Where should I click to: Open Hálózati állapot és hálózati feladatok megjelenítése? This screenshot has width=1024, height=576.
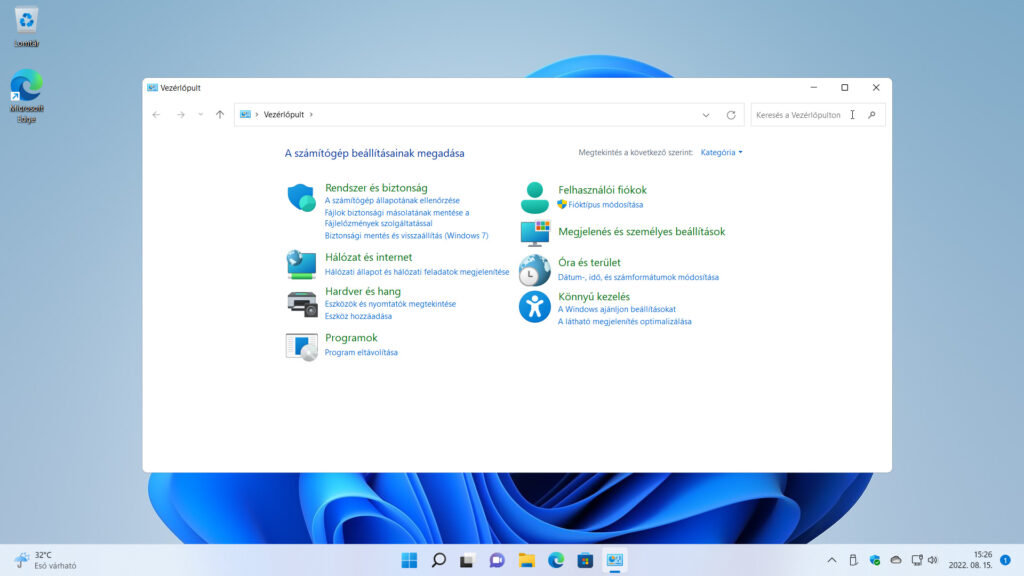(x=417, y=272)
